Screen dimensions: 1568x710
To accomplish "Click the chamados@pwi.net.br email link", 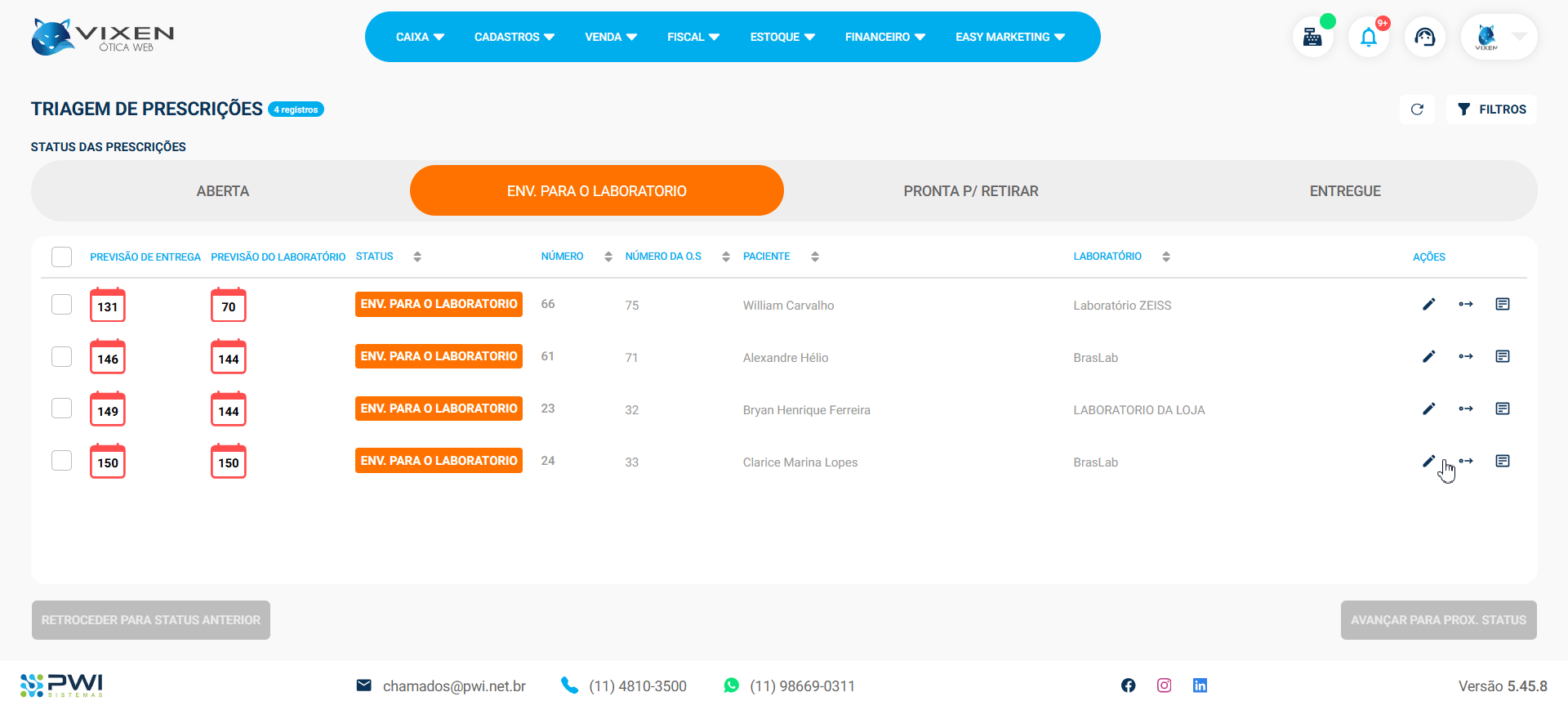I will pos(453,686).
